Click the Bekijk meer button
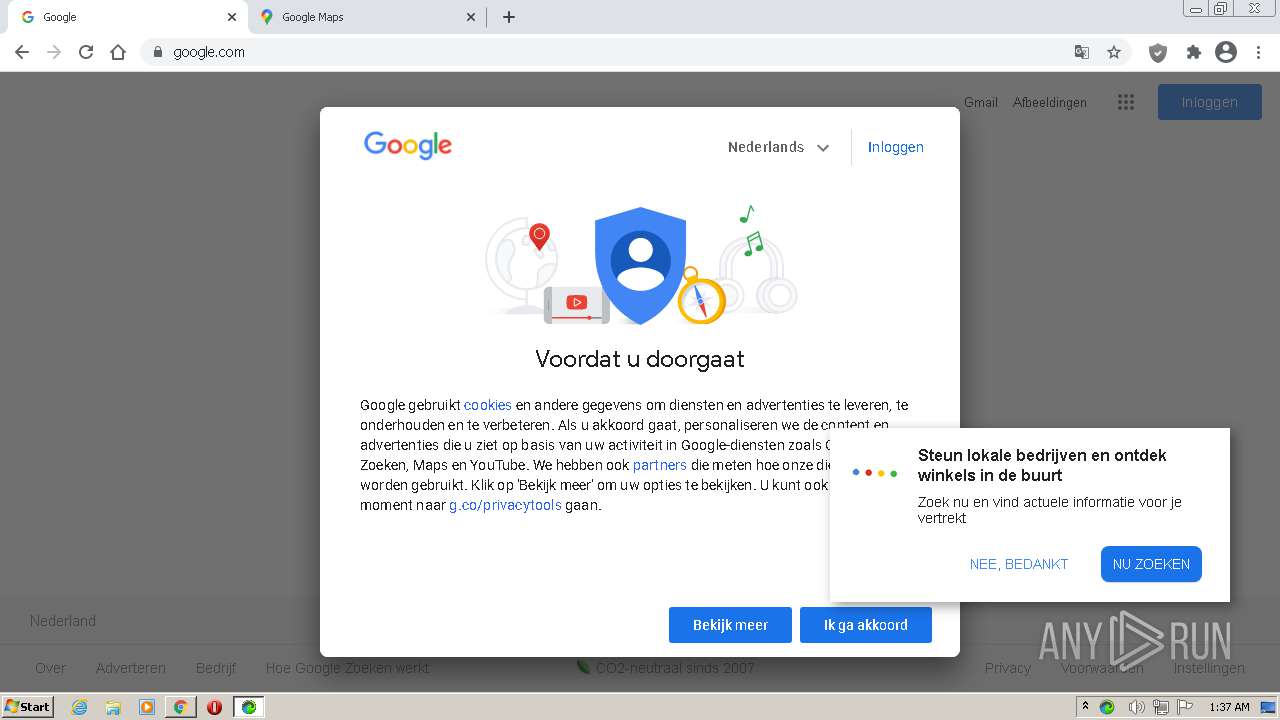The image size is (1280, 720). point(730,625)
